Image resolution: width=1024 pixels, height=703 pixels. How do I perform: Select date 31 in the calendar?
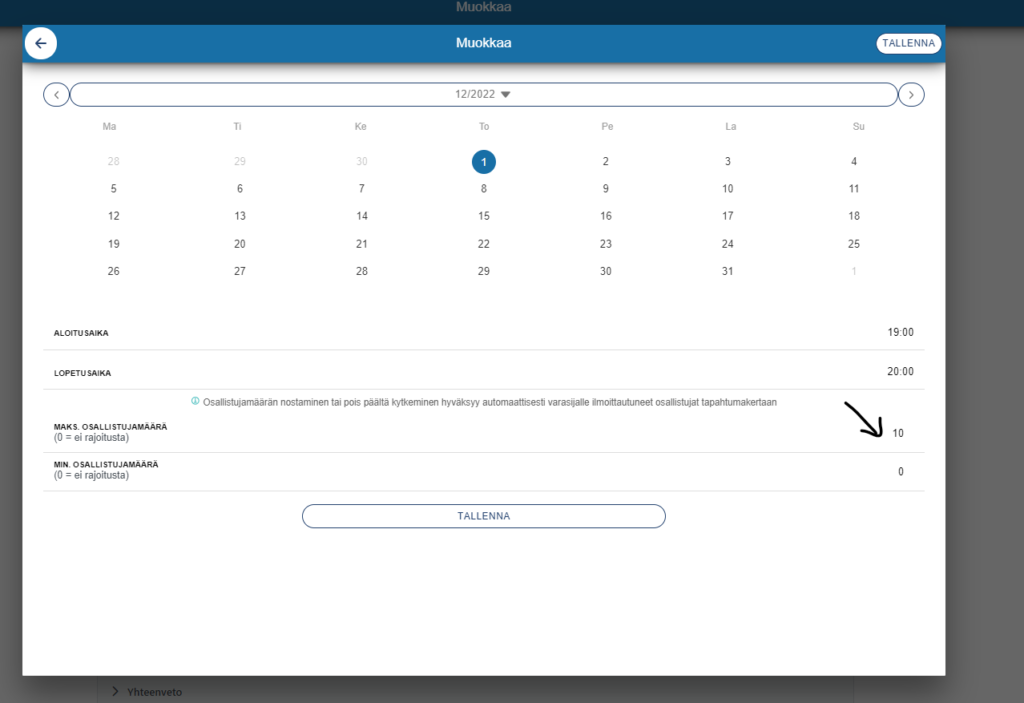728,271
